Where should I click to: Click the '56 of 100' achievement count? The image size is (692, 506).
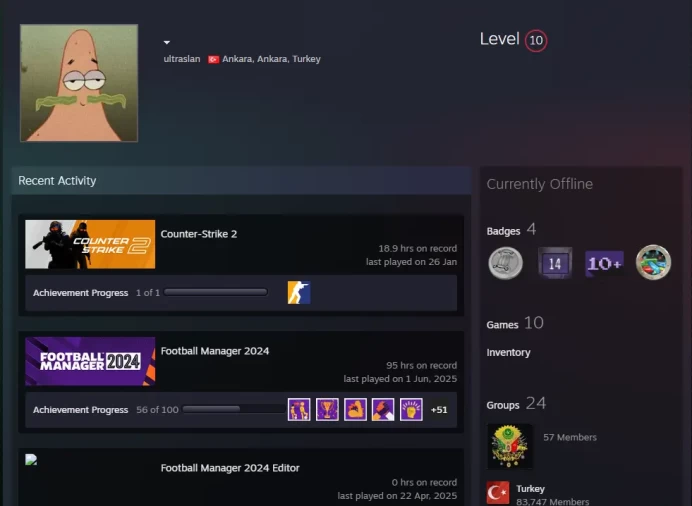click(x=157, y=410)
